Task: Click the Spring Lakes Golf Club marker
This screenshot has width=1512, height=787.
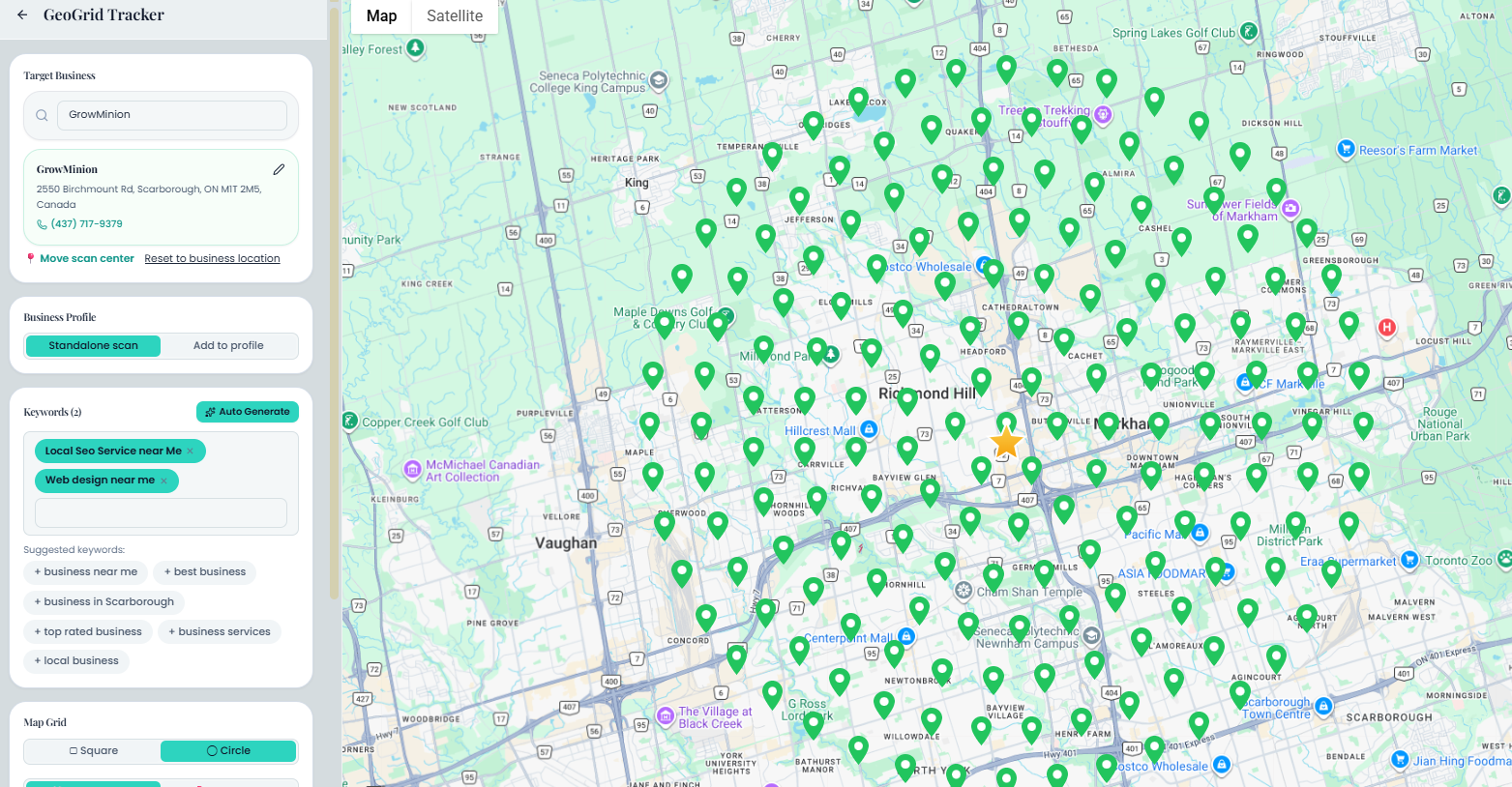Action: click(1249, 32)
